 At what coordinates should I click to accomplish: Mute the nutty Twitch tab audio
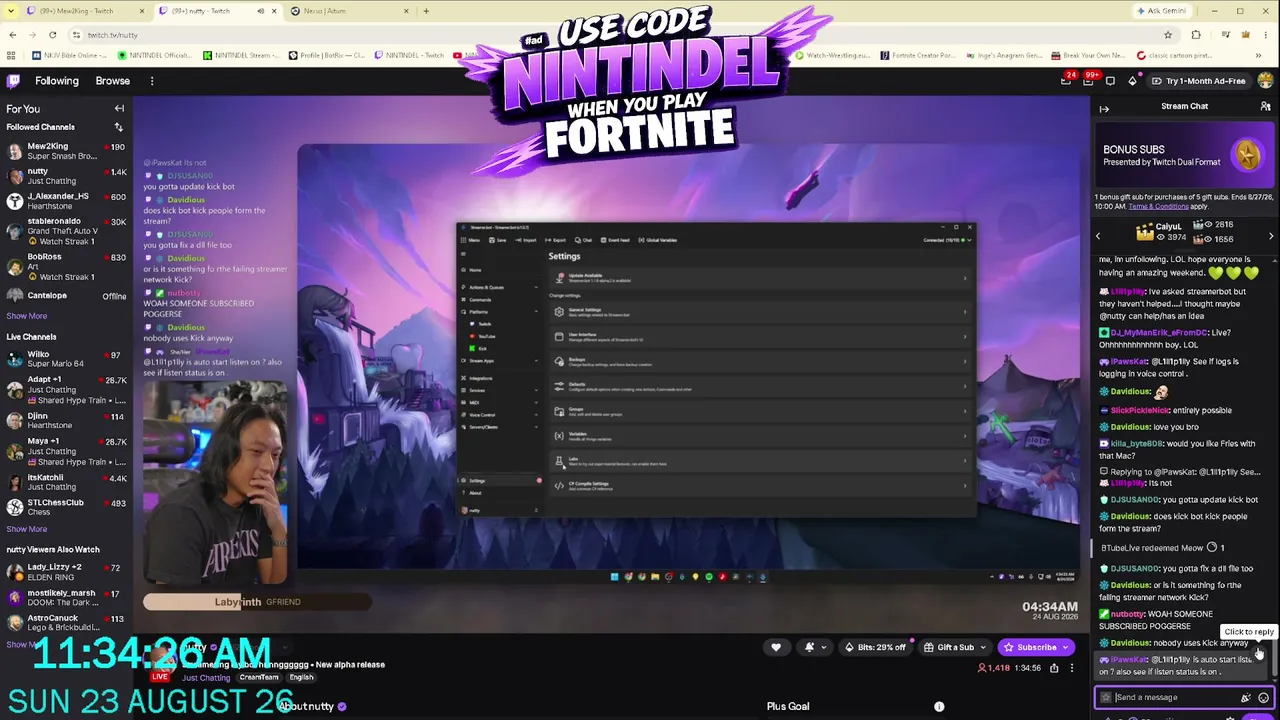pos(260,11)
